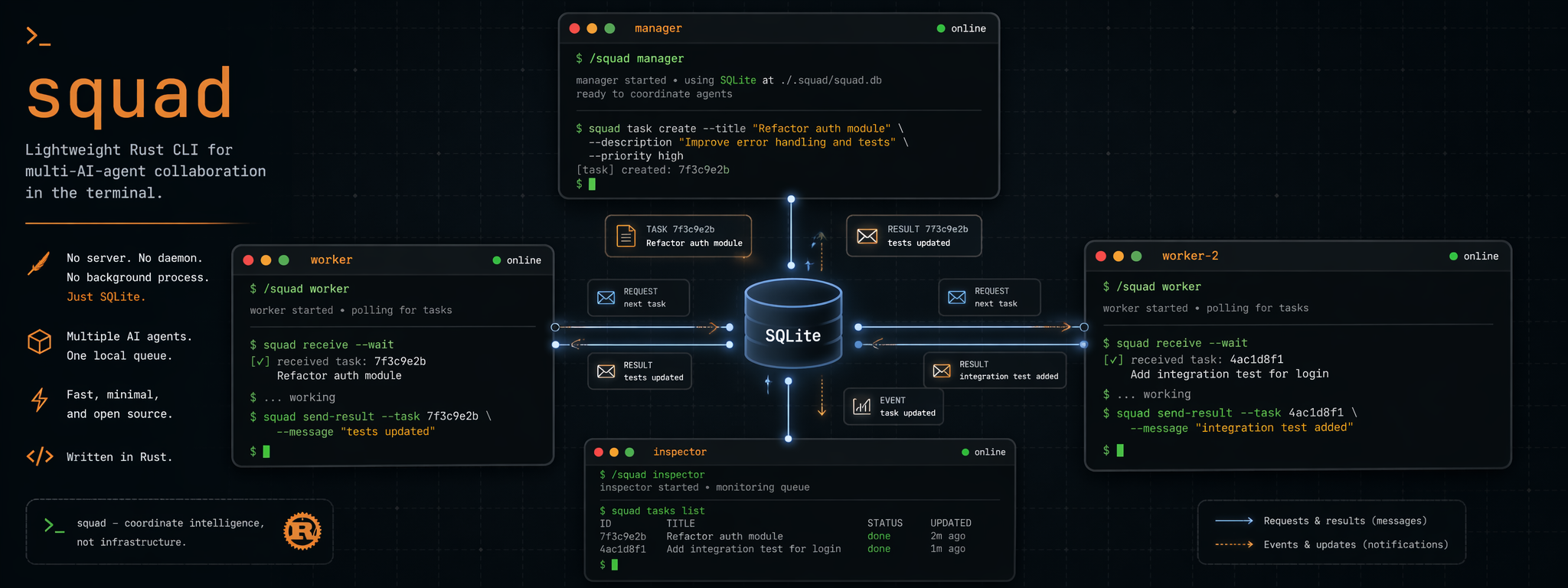Viewport: 1568px width, 588px height.
Task: Click the green SQLite word in the manager output
Action: [x=738, y=80]
